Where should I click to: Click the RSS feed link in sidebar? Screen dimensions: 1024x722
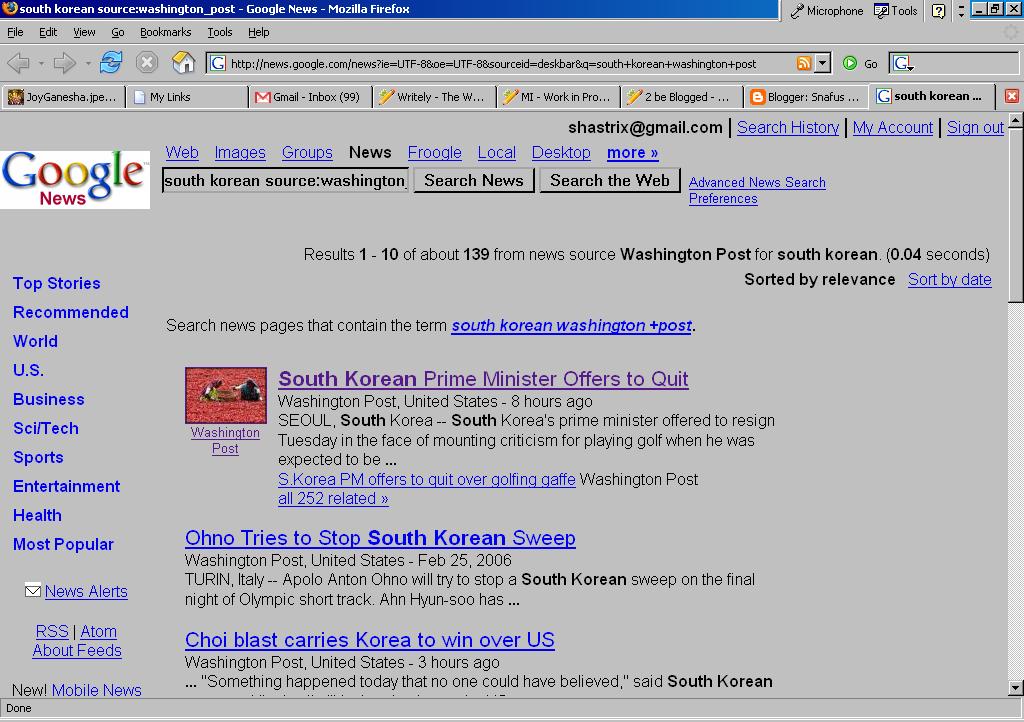coord(52,631)
